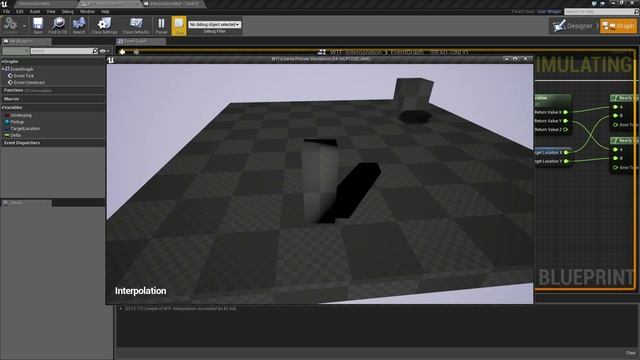Open the View menu
This screenshot has width=640, height=360.
click(51, 11)
